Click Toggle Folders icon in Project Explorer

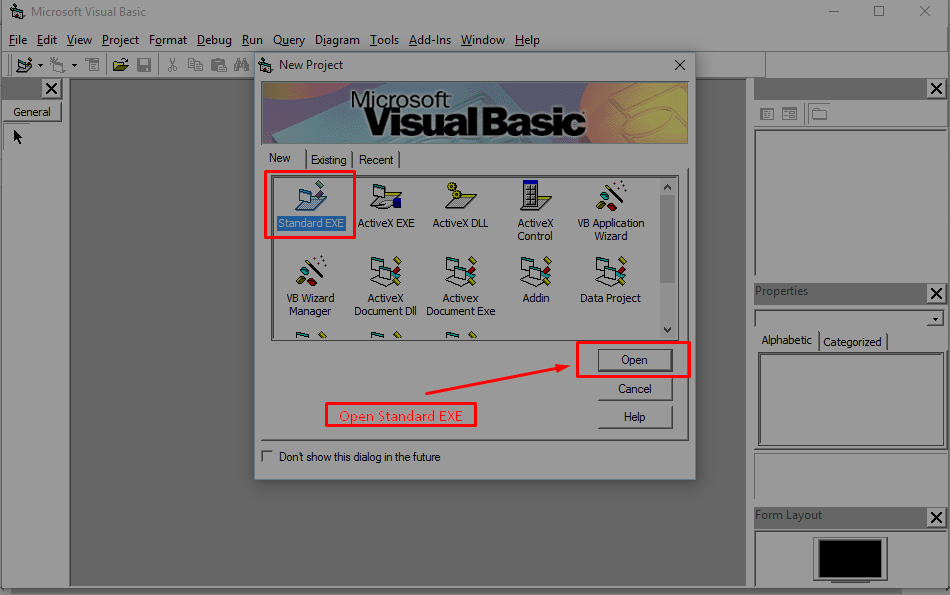[x=820, y=114]
